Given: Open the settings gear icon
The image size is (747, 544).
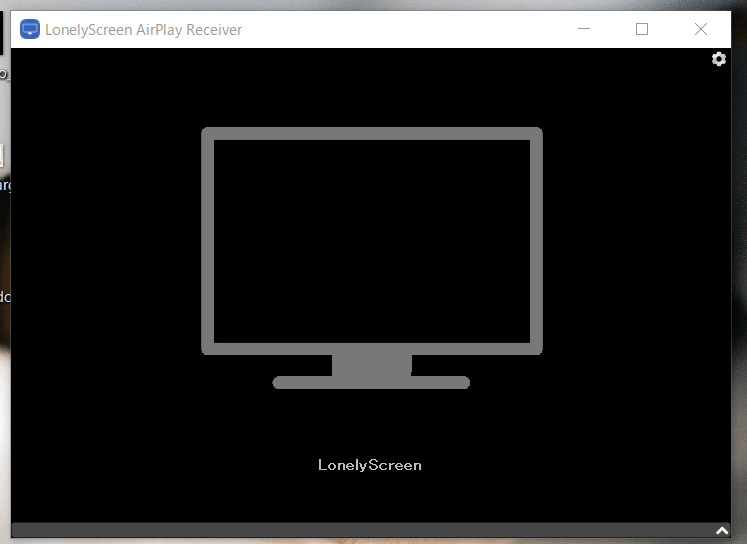Looking at the screenshot, I should tap(718, 59).
